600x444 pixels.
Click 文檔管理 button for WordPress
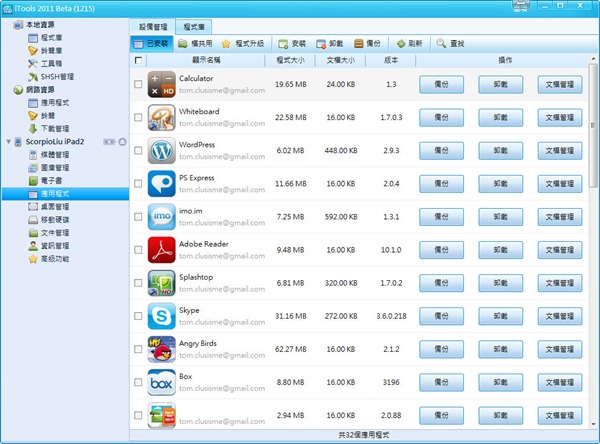[x=560, y=150]
